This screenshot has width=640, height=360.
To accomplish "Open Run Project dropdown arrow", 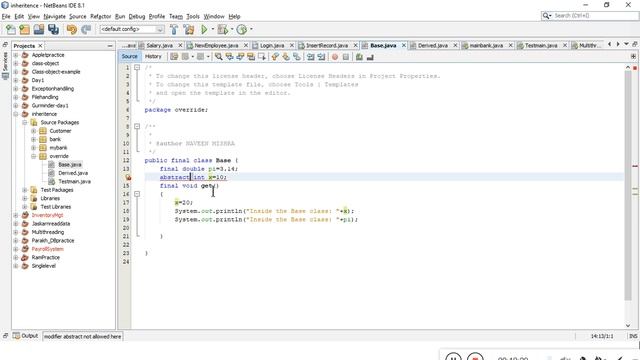I will [212, 29].
